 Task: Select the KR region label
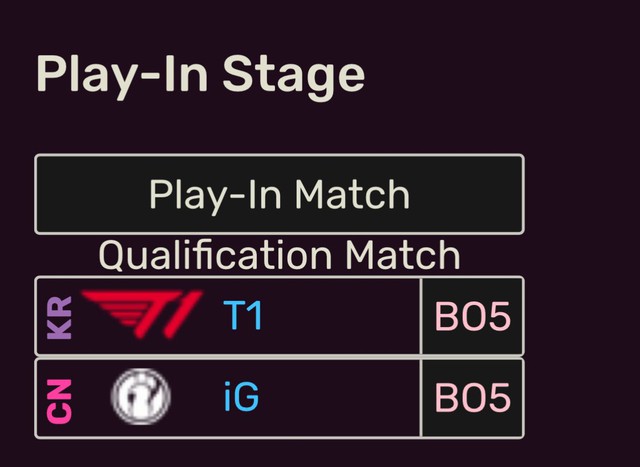coord(61,316)
